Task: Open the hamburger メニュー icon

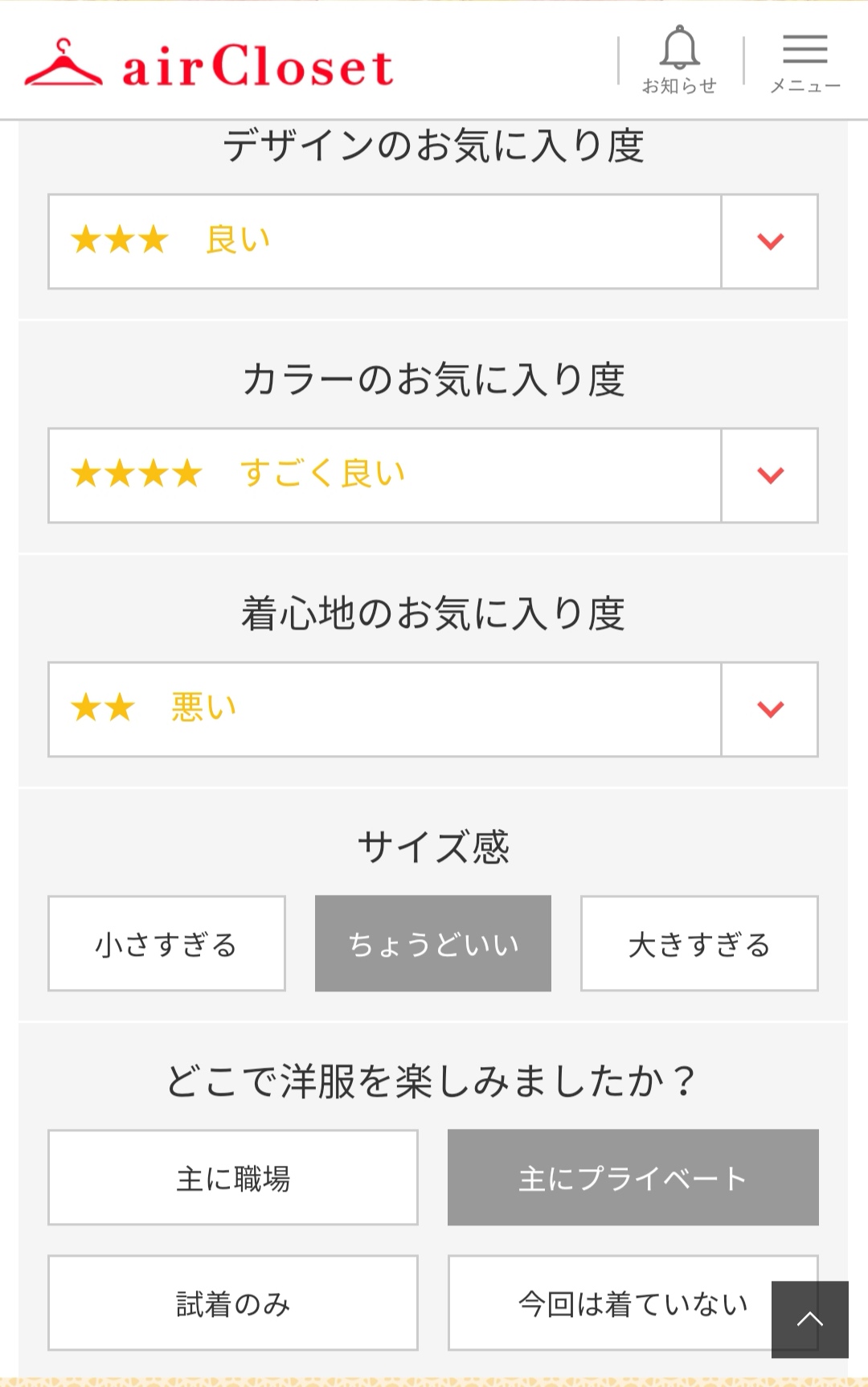Action: click(805, 49)
